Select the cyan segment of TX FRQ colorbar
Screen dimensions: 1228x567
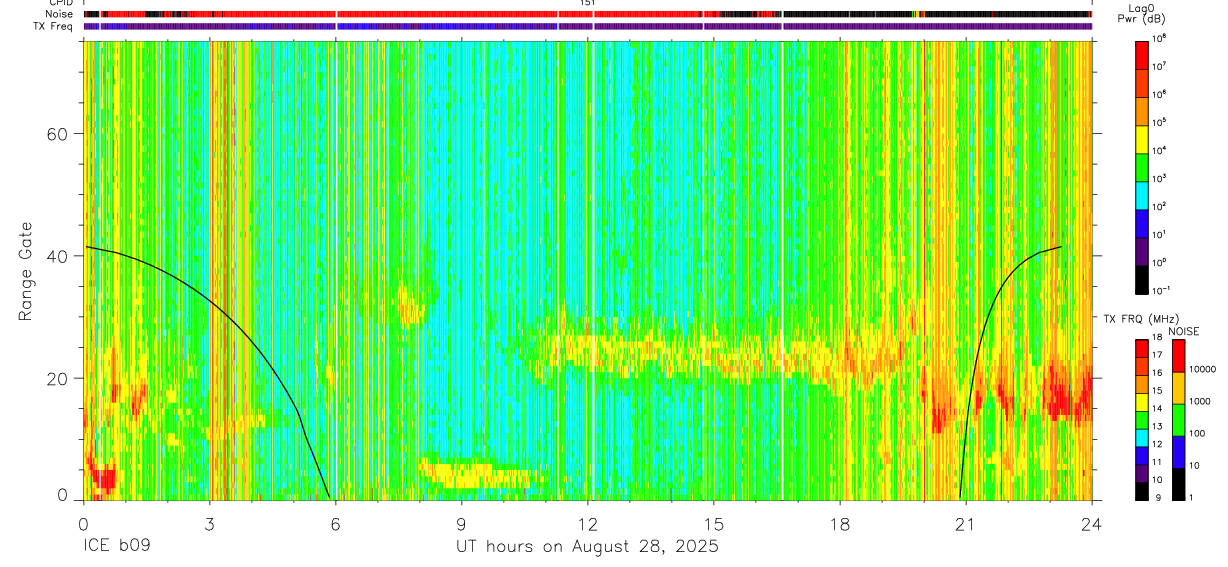pos(1141,438)
